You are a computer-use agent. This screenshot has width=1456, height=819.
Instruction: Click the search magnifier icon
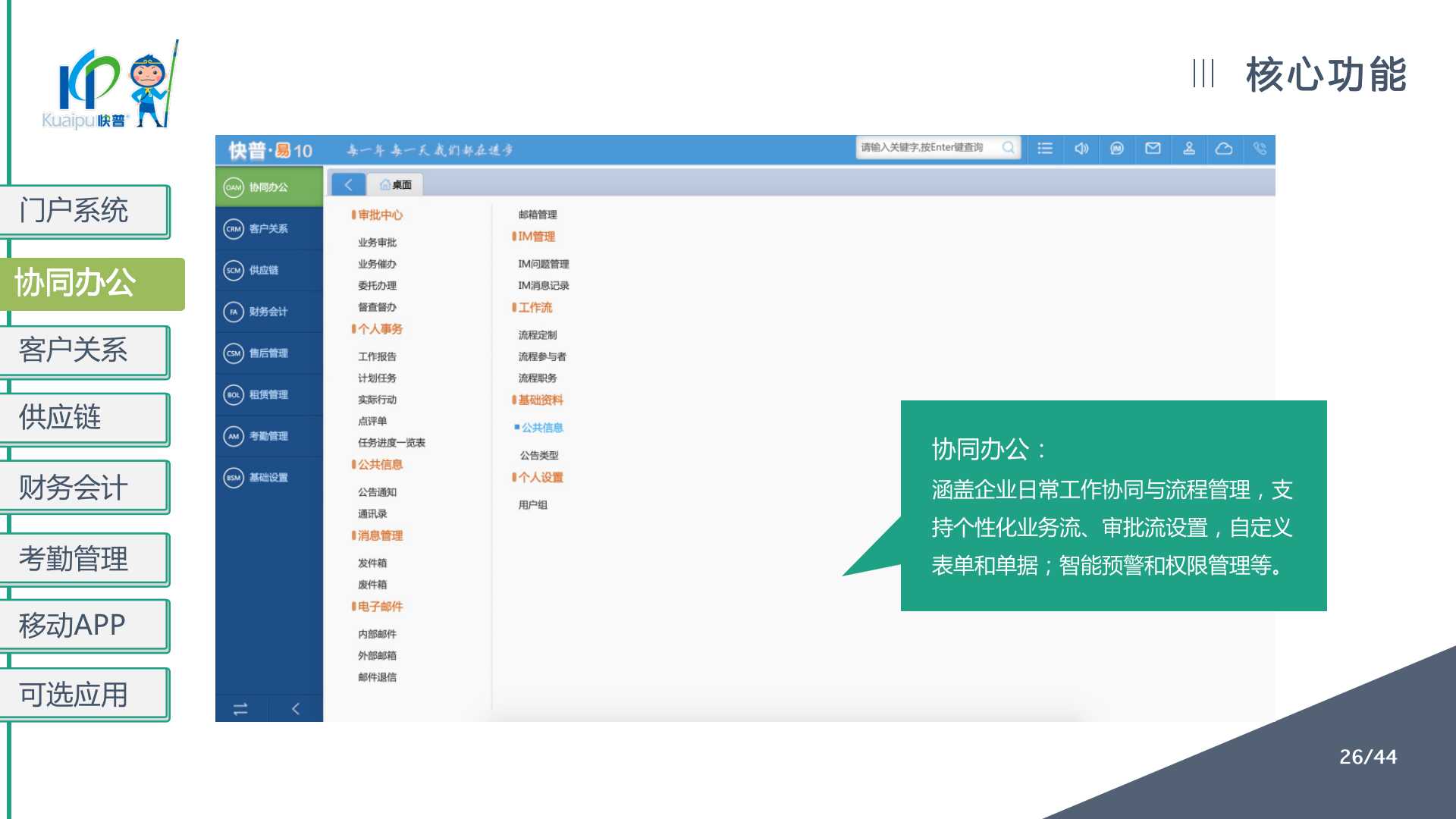coord(1008,148)
